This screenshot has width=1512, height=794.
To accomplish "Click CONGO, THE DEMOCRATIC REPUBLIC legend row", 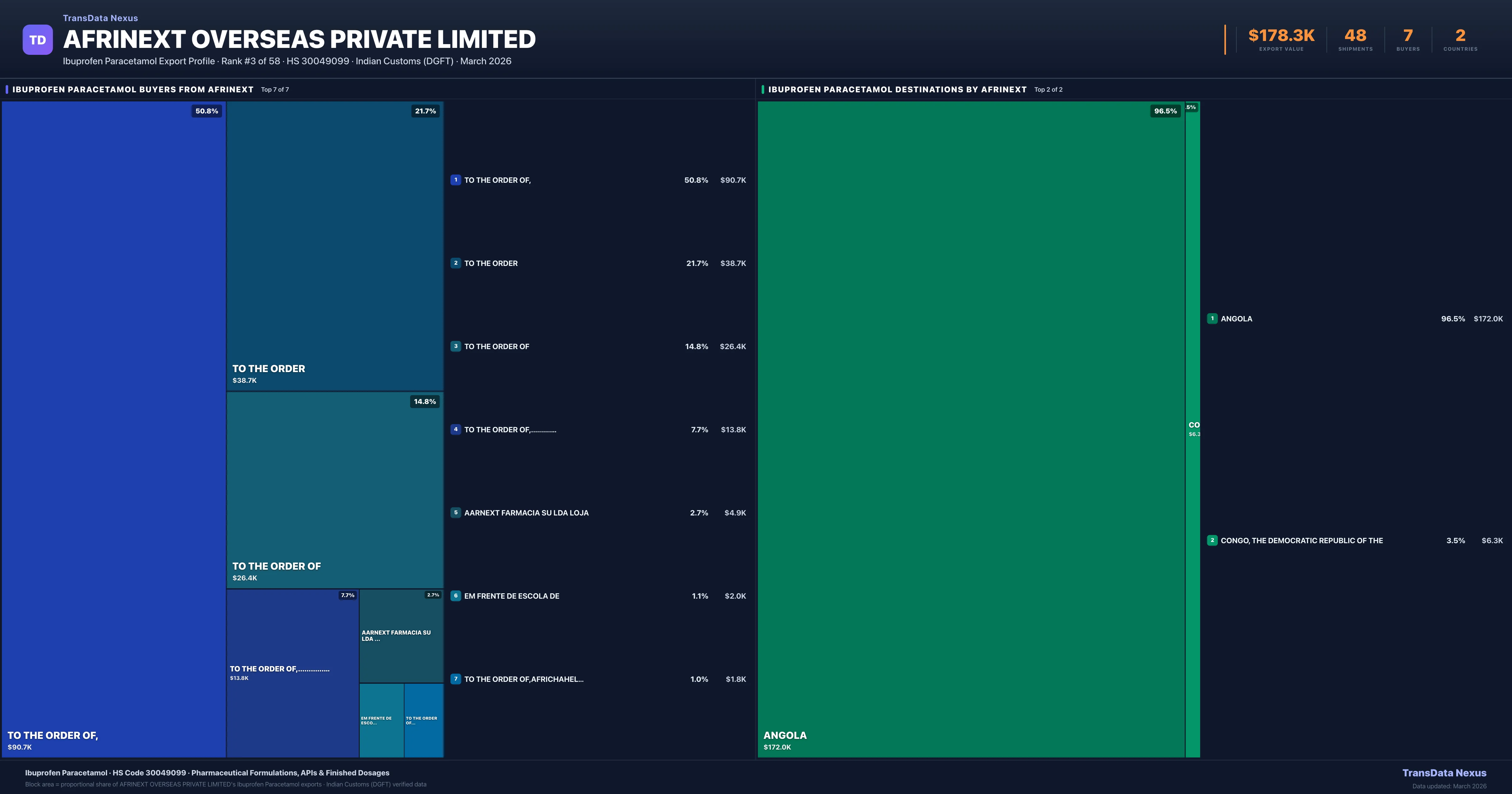I will pos(1301,540).
